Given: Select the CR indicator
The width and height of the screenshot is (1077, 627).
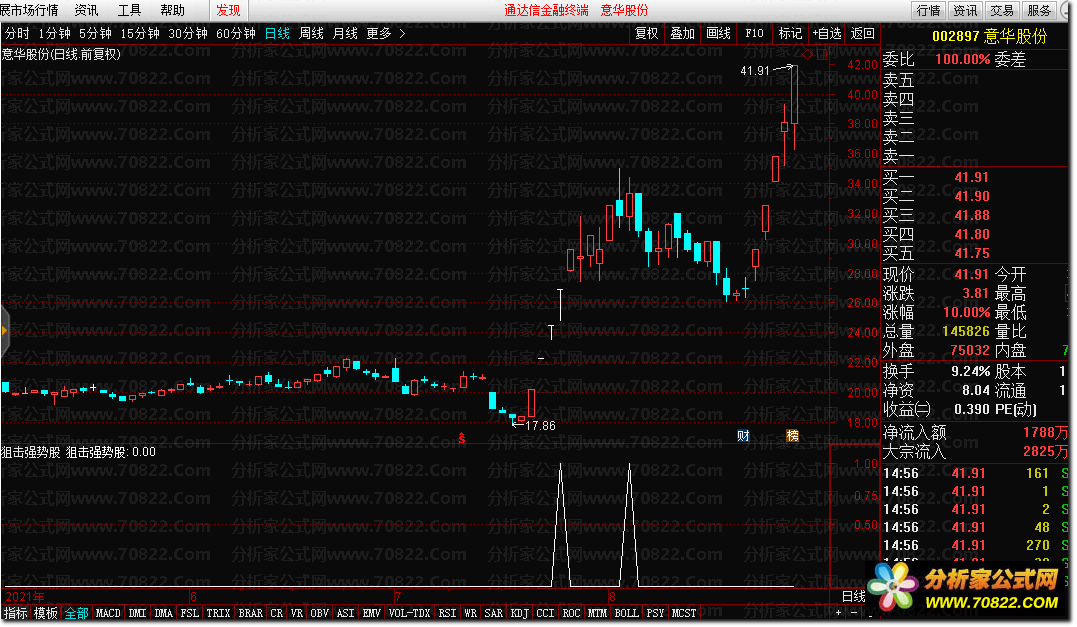Looking at the screenshot, I should 276,613.
